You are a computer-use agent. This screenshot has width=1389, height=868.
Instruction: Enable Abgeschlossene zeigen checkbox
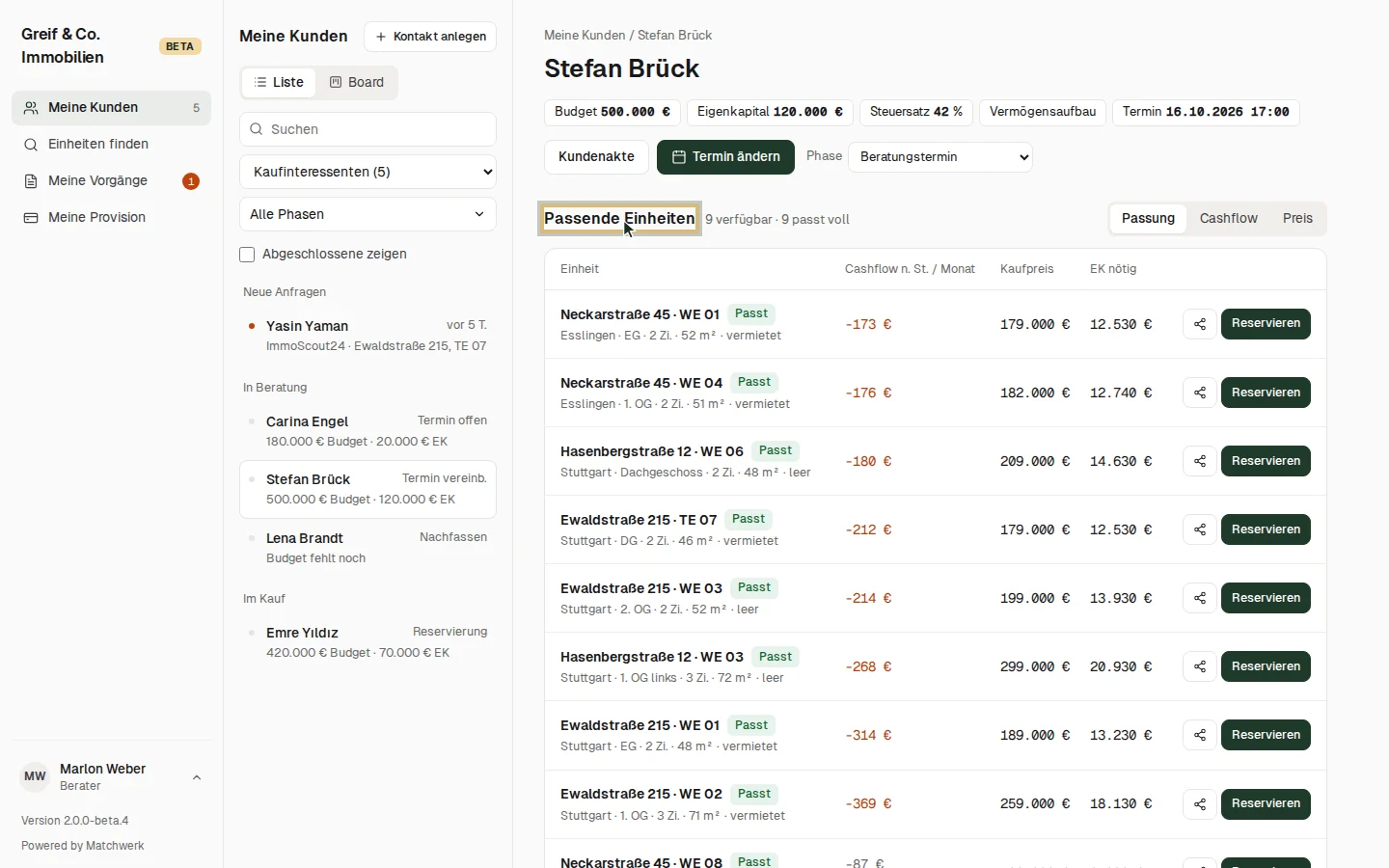[247, 255]
